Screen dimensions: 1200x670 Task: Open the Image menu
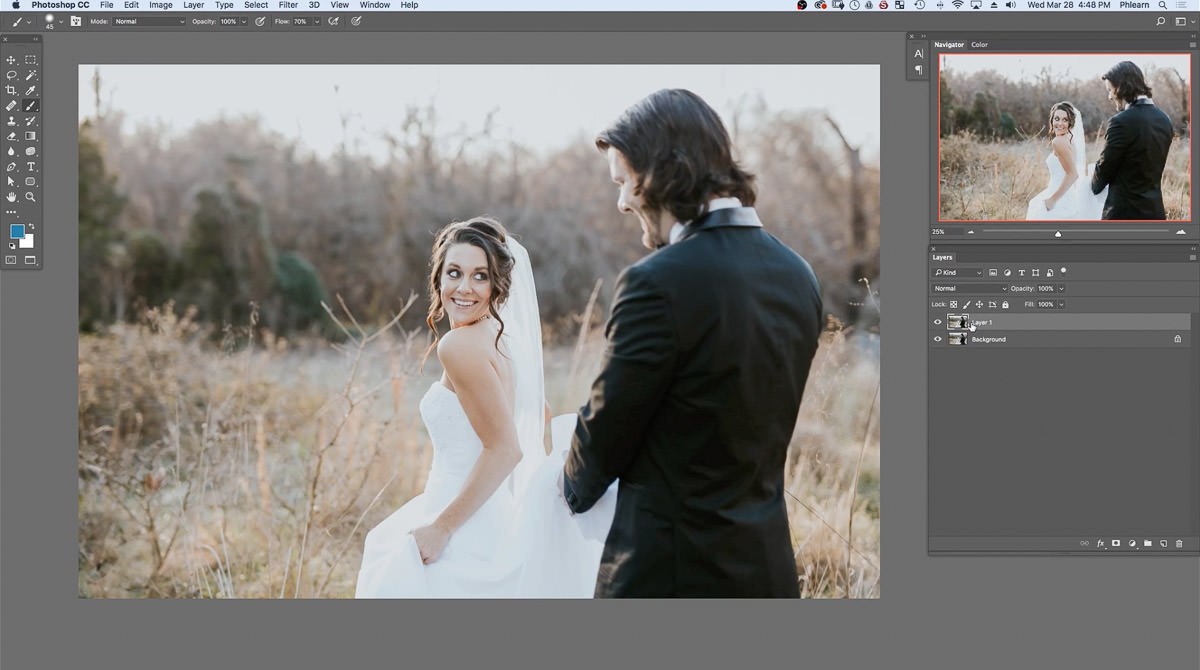161,5
